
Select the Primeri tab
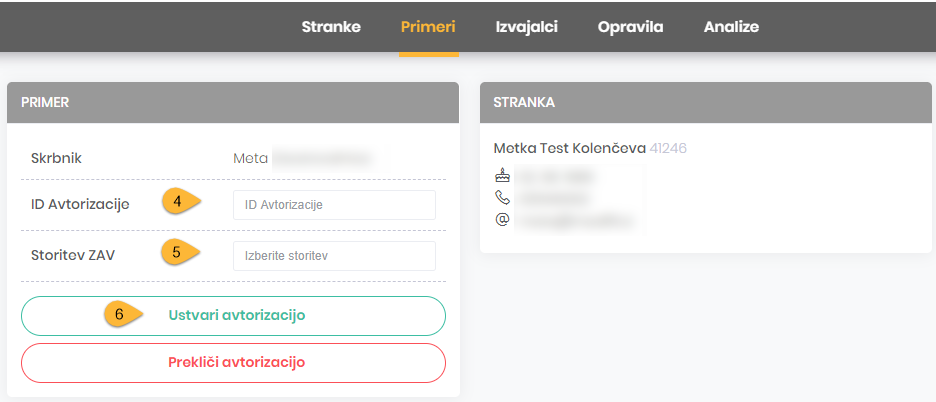pos(428,27)
